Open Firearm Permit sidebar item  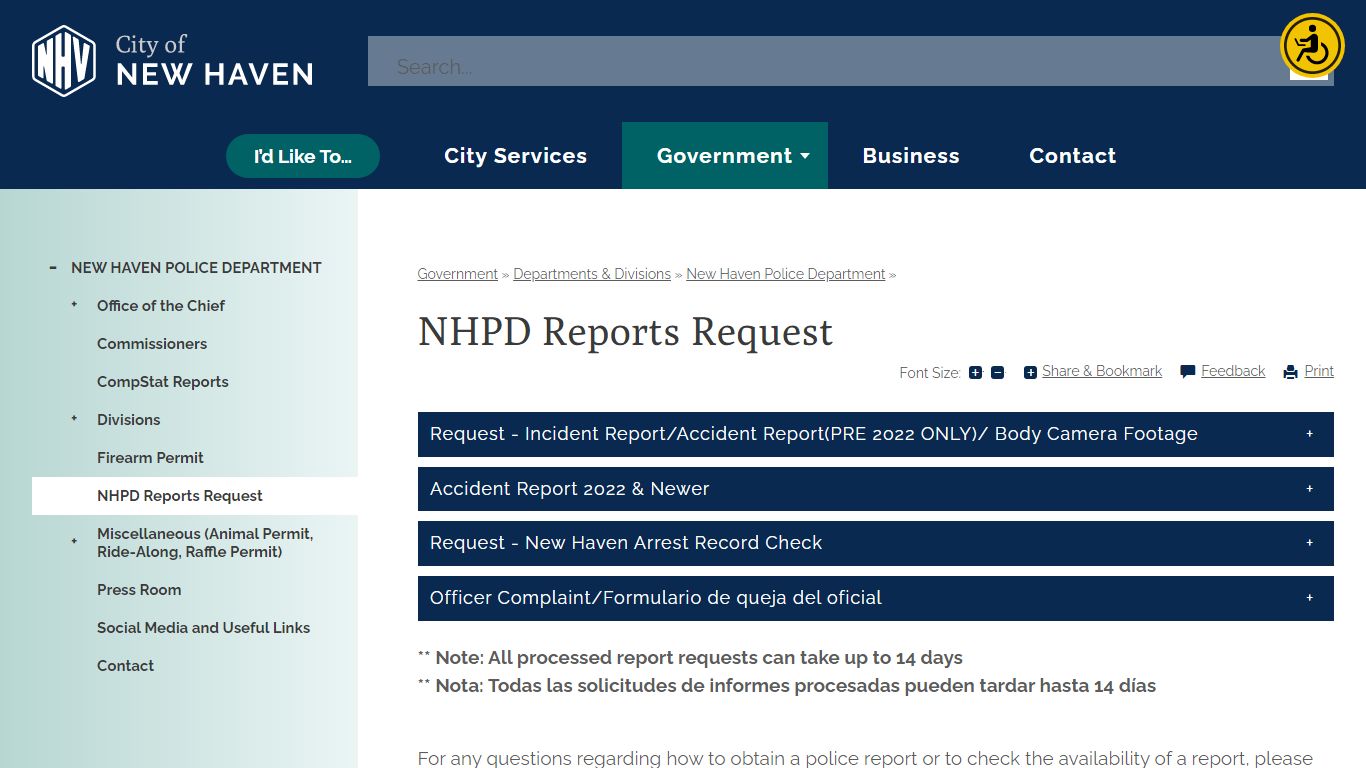pyautogui.click(x=150, y=458)
